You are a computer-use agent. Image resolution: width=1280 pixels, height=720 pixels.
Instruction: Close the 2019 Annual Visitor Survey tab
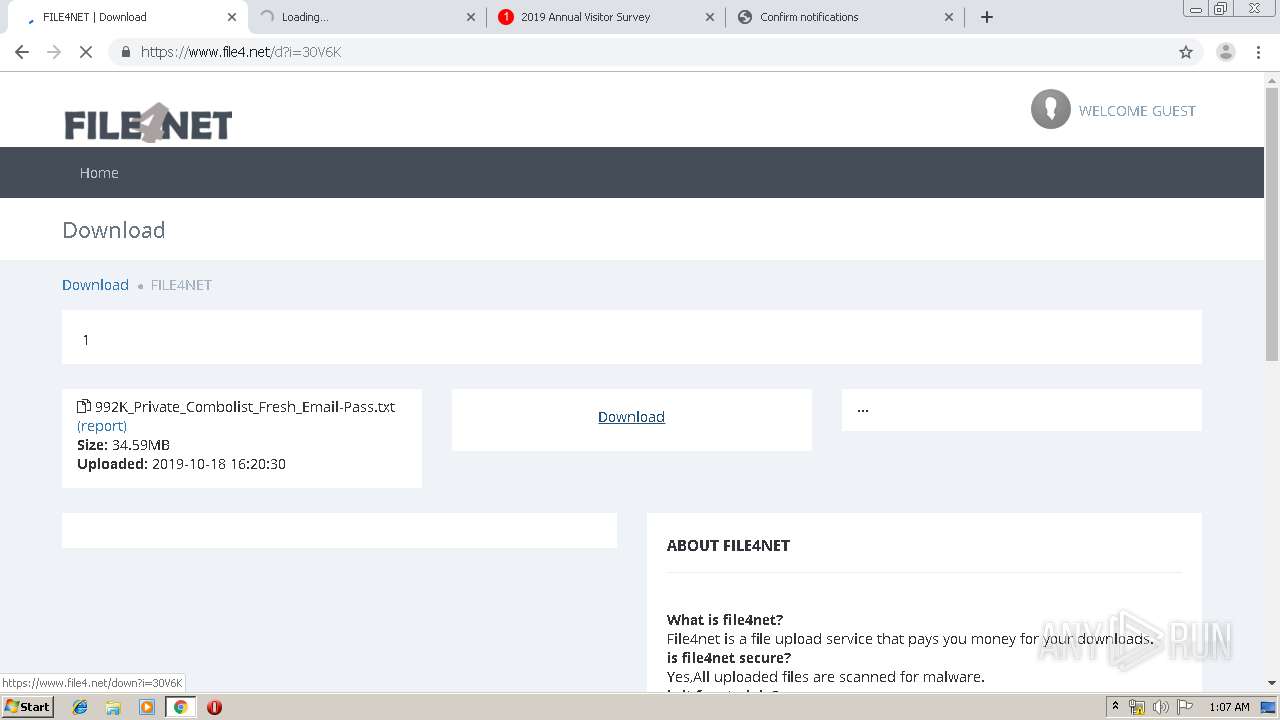[710, 17]
